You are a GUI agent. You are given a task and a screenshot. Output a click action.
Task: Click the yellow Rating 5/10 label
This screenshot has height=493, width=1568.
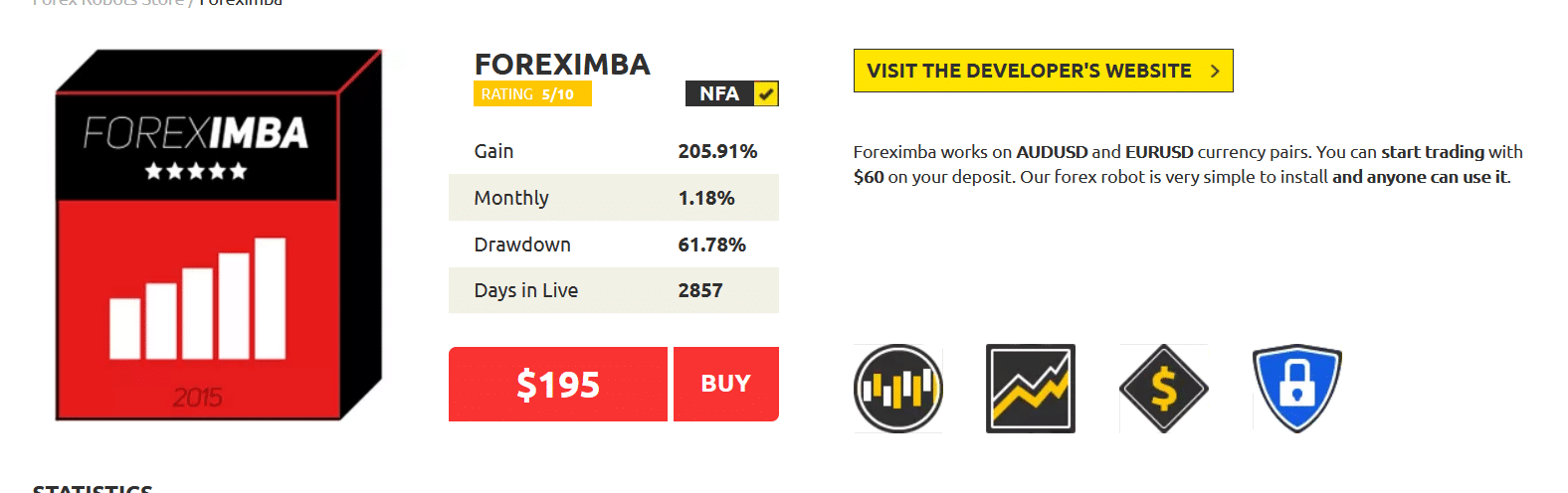click(532, 93)
